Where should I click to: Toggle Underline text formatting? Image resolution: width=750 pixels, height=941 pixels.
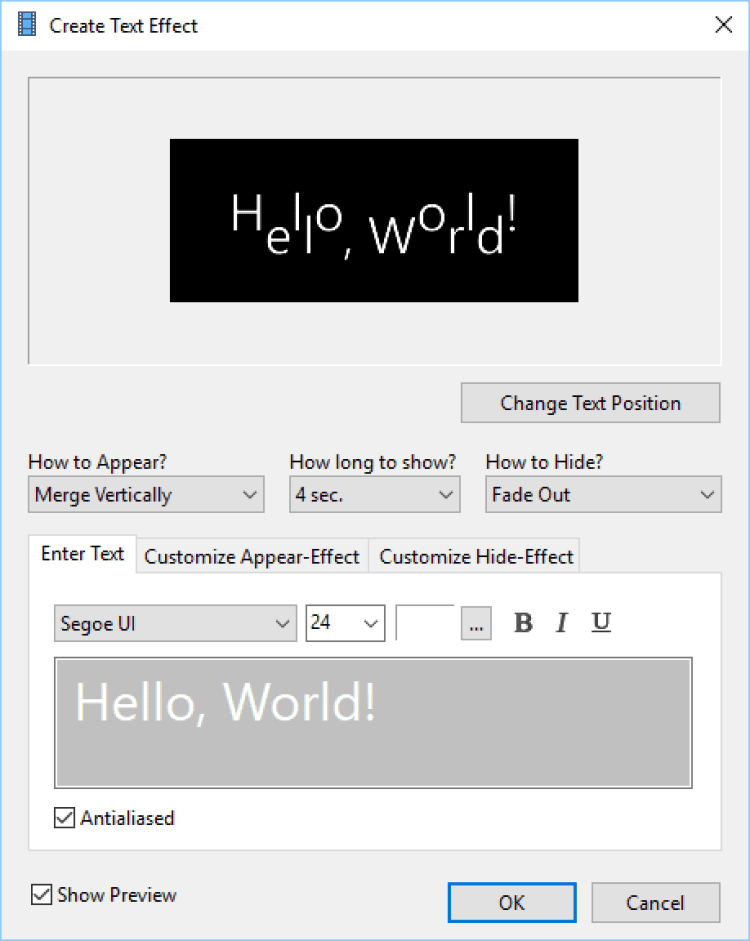(601, 623)
